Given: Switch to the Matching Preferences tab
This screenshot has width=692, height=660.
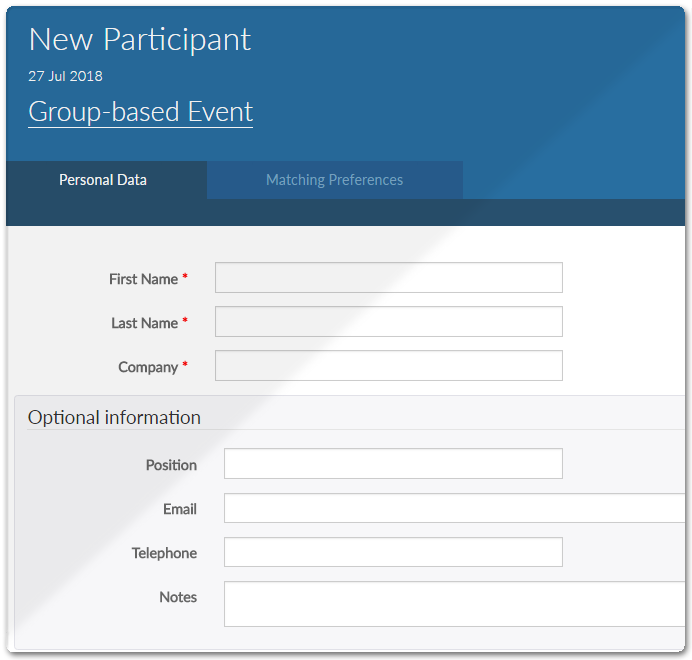Looking at the screenshot, I should click(x=335, y=180).
